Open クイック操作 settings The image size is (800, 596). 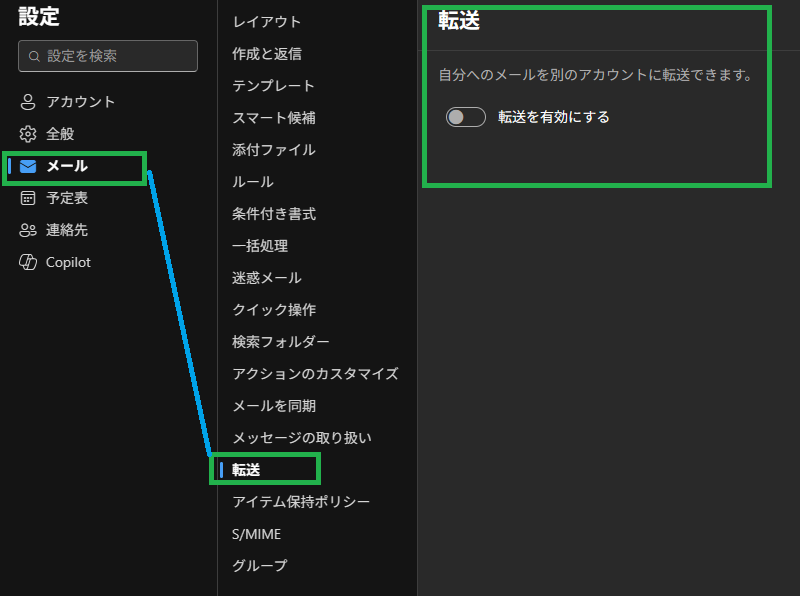pos(273,310)
